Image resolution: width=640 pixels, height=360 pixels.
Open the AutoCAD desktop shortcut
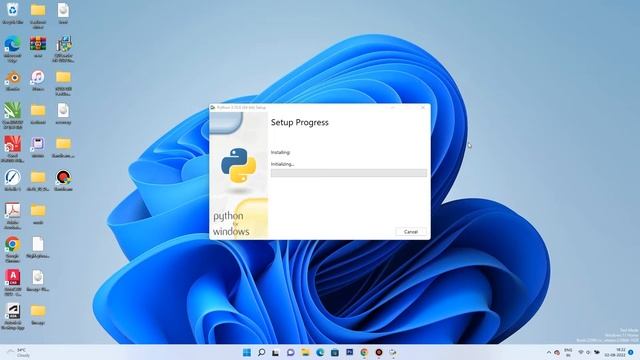[x=13, y=283]
